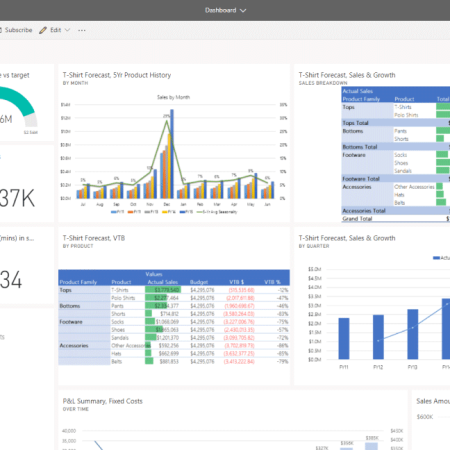Open the P&L Summary, Fixed Costs tile title
The image size is (450, 450).
tap(103, 401)
